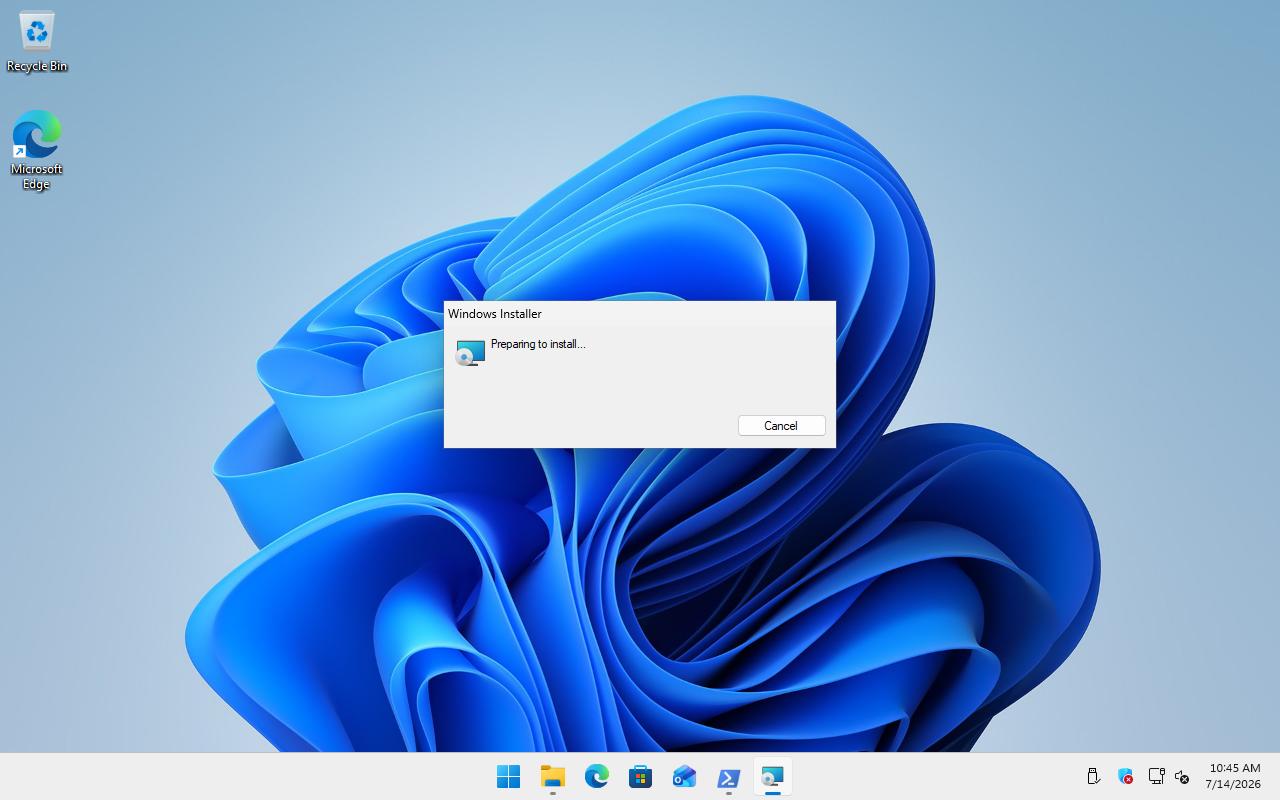
Task: Open the clock showing 10:45 AM
Action: point(1234,776)
